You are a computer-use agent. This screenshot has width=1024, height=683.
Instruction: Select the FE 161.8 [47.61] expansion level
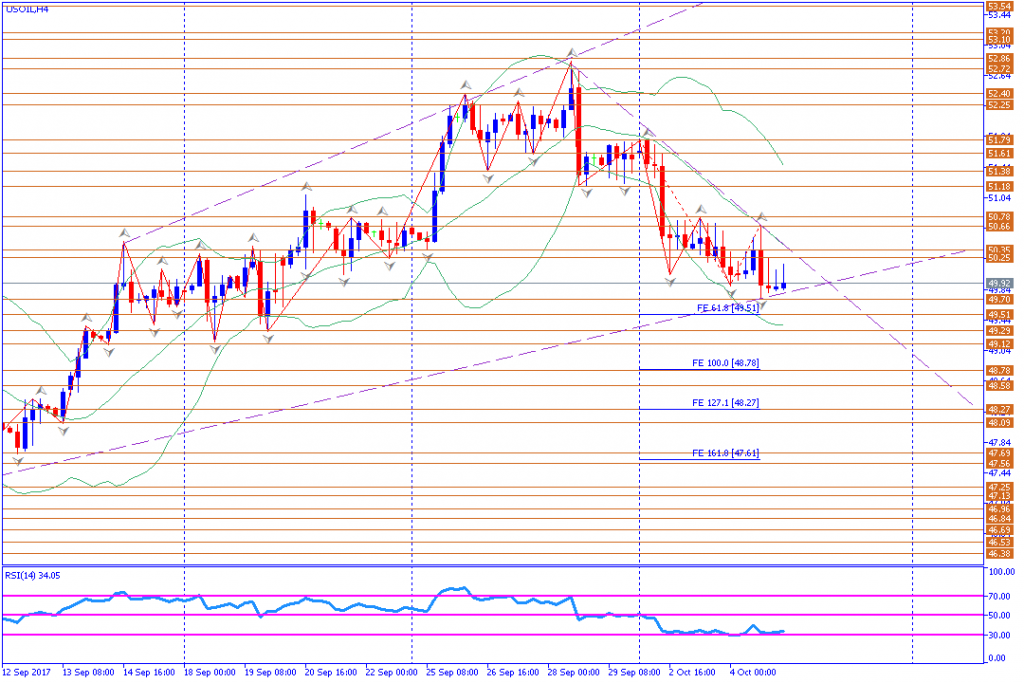tap(726, 453)
